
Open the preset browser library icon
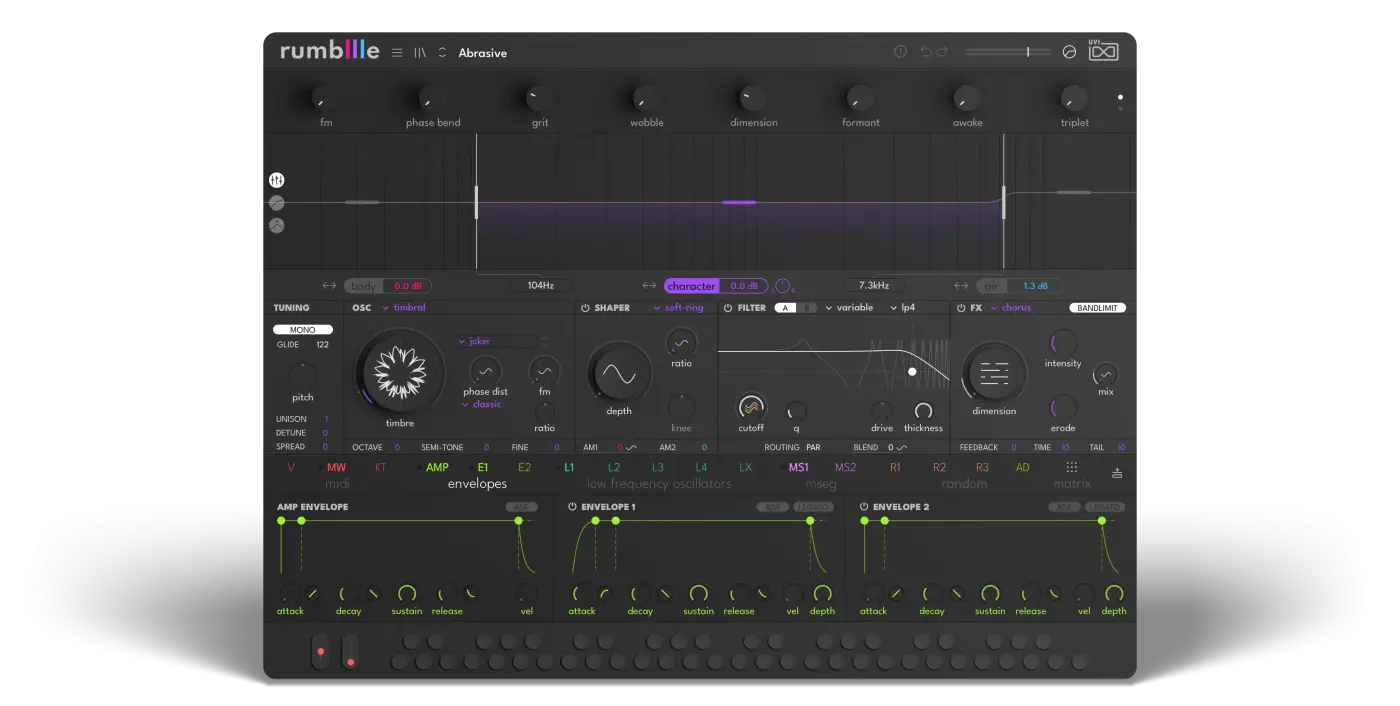tap(420, 53)
